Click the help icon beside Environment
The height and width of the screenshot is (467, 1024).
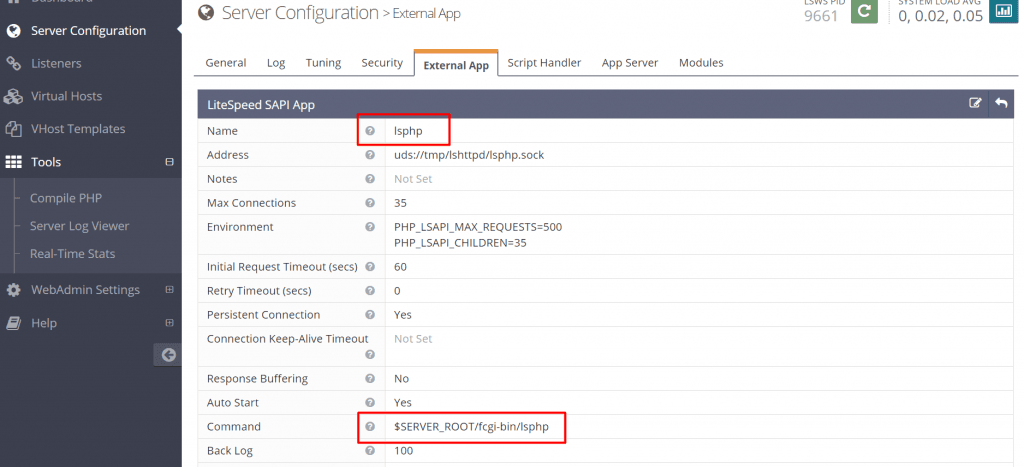(x=370, y=227)
